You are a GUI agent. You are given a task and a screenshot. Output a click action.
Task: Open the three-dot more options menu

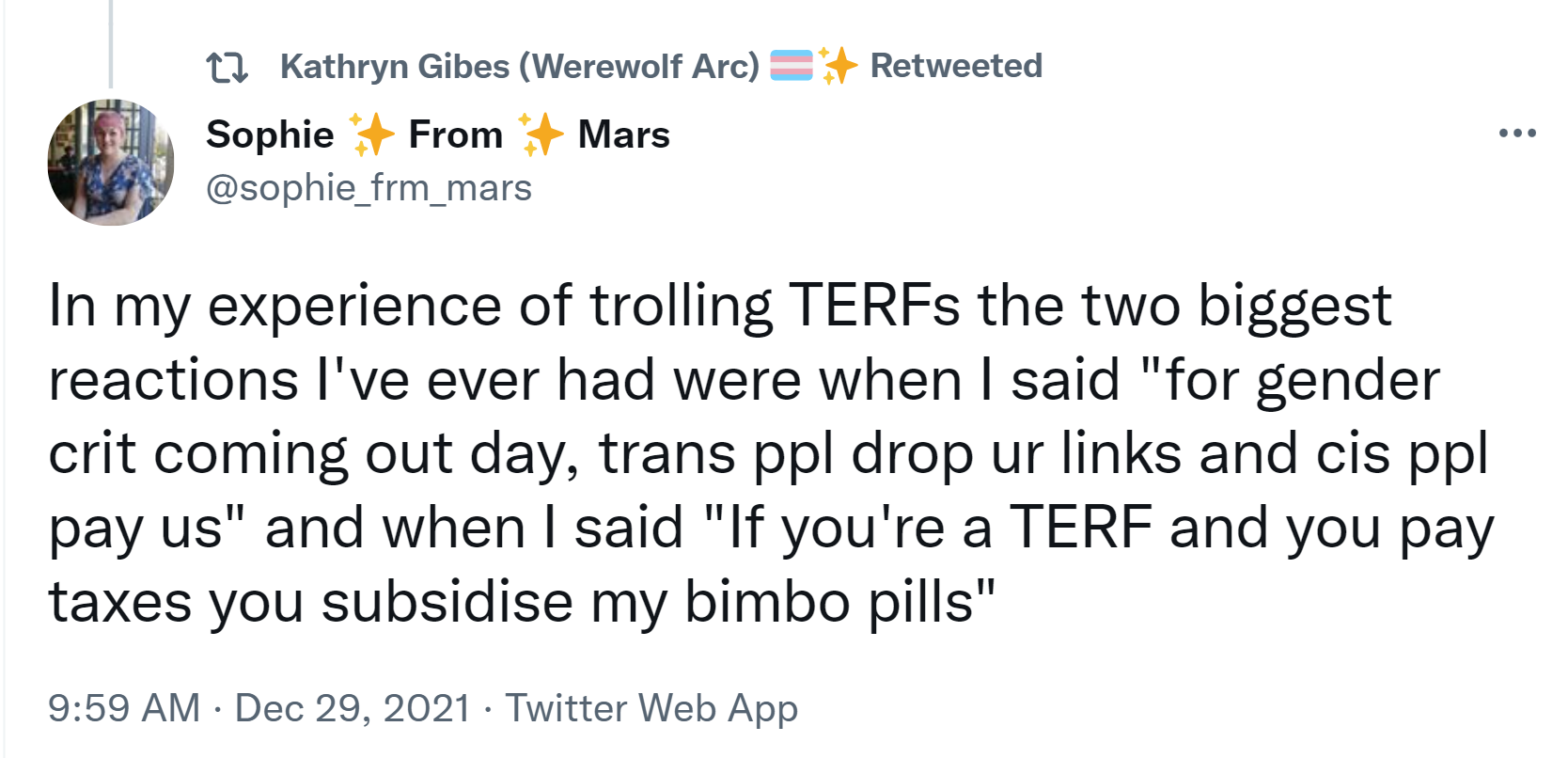tap(1517, 134)
